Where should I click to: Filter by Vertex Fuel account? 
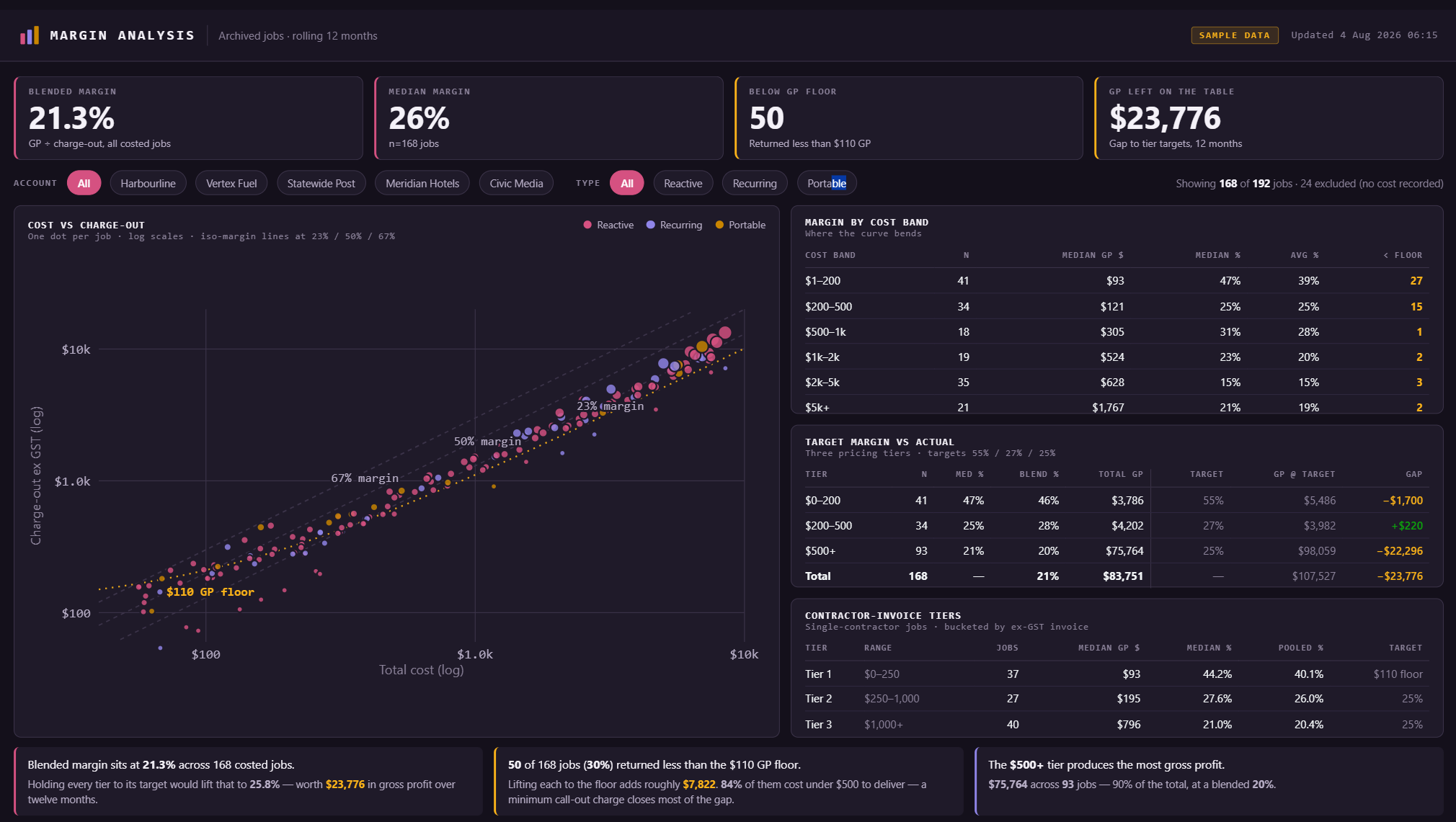[231, 183]
